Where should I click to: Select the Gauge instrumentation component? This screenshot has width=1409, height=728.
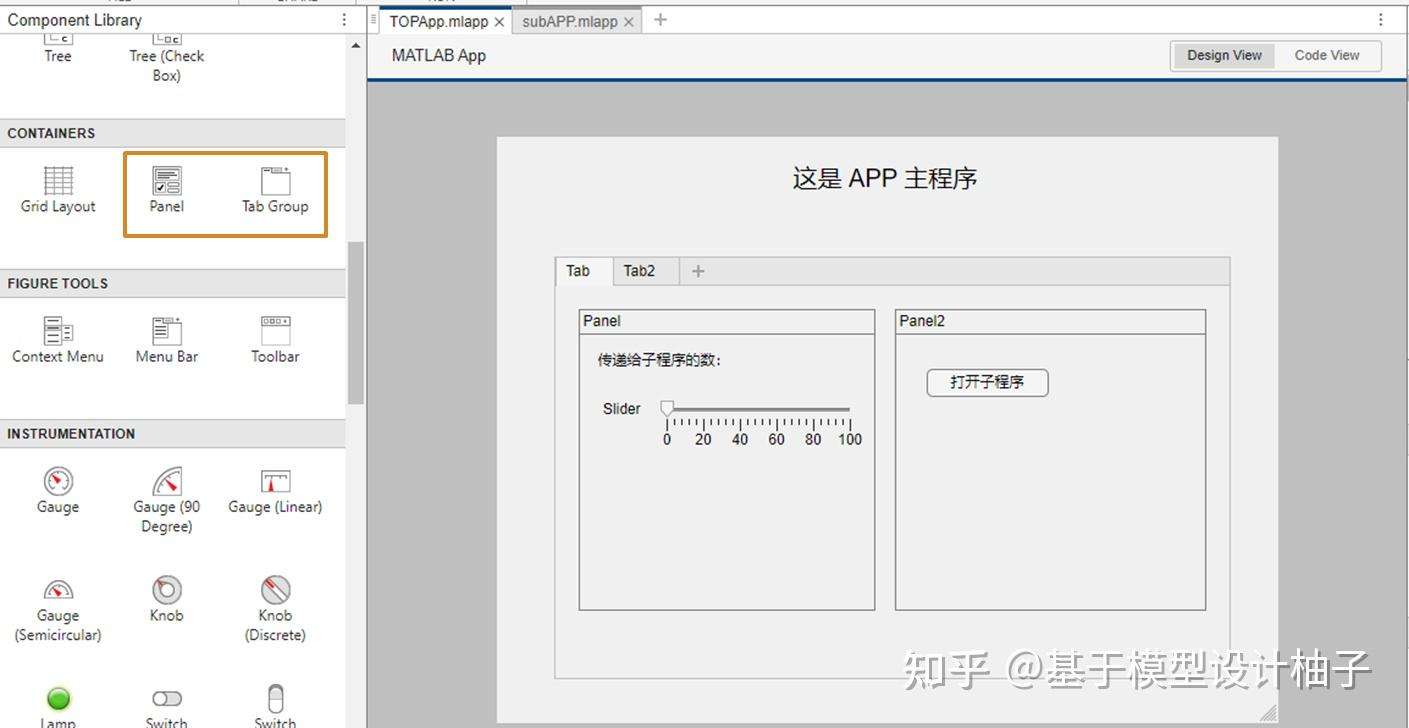(x=57, y=490)
